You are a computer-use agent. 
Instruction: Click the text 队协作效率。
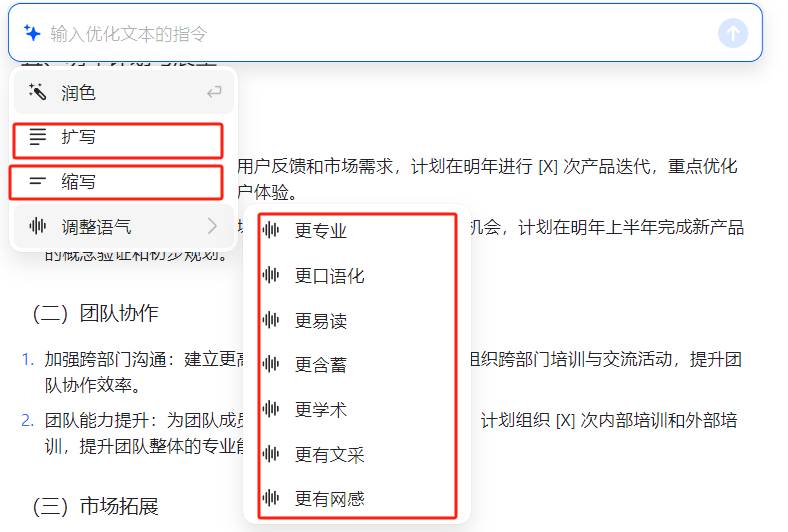coord(93,385)
